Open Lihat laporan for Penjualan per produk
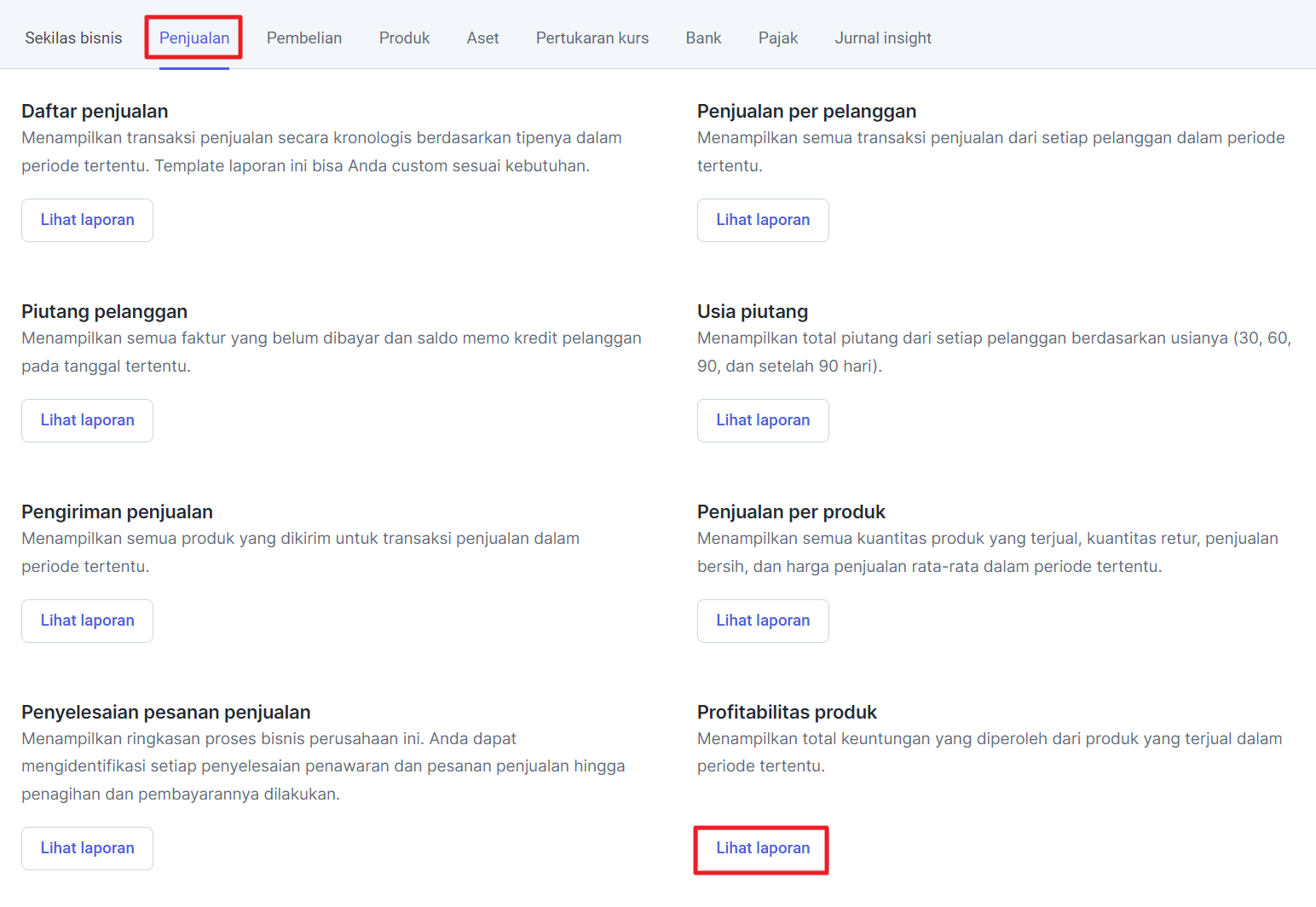 763,621
